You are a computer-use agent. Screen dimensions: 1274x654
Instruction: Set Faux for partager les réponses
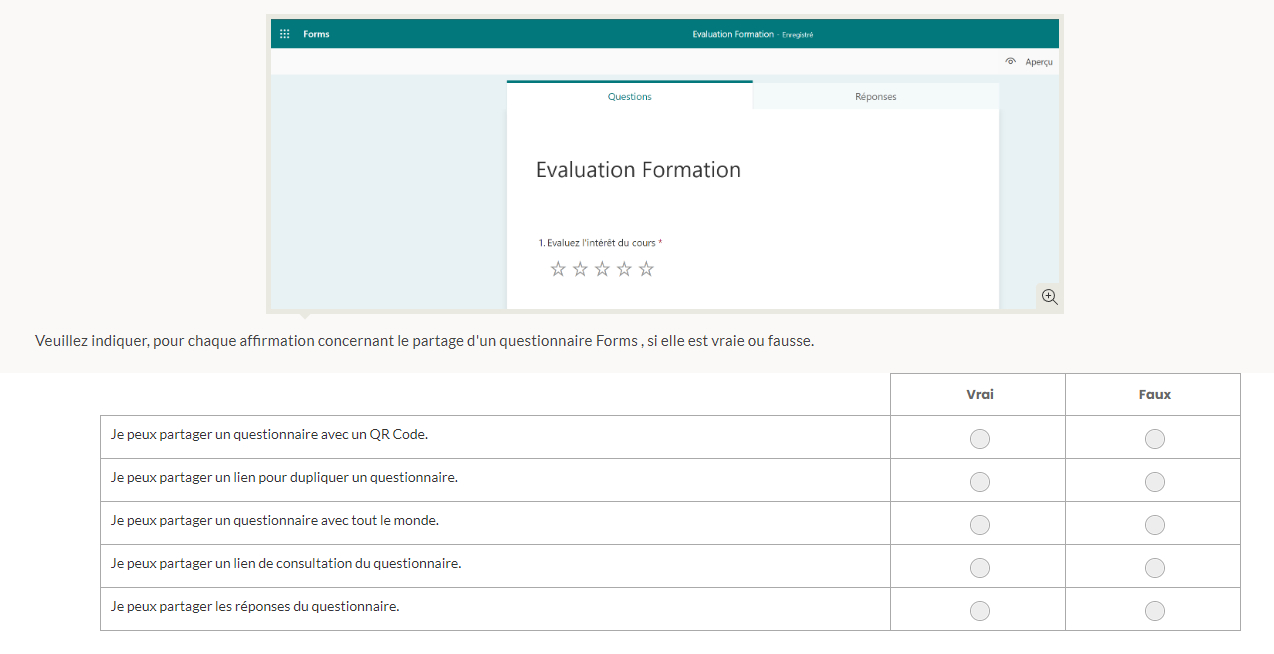[1155, 611]
